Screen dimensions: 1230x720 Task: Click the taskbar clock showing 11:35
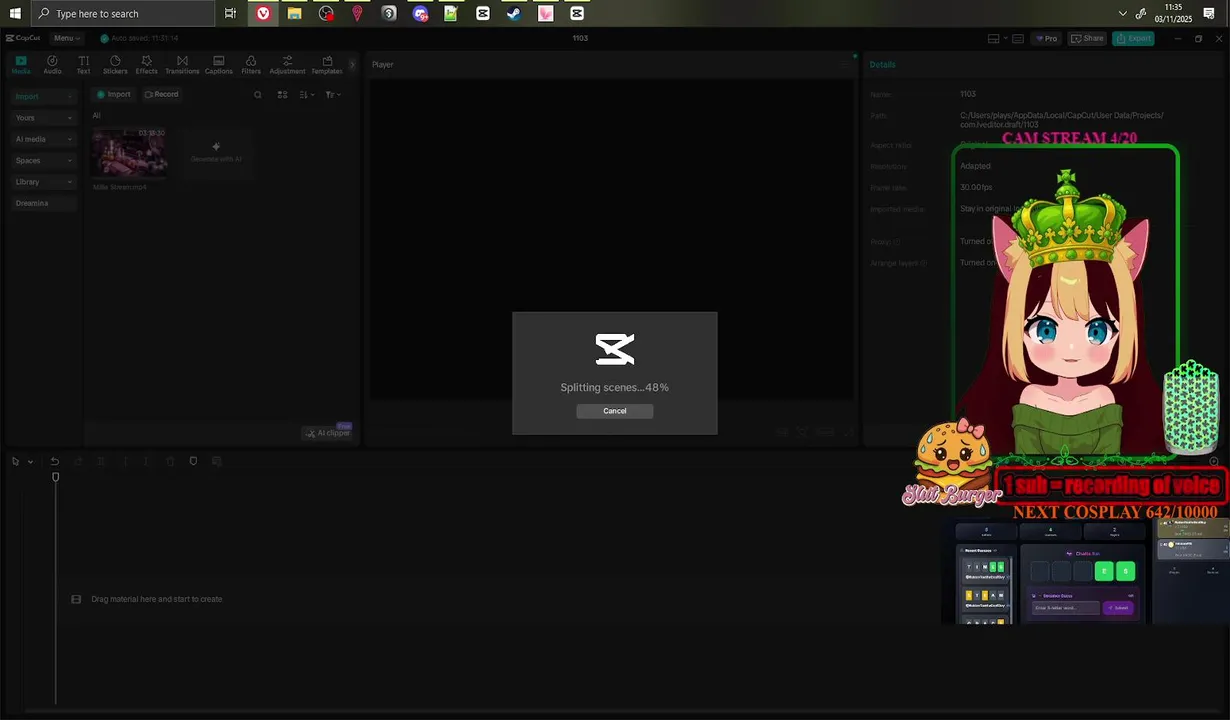[1173, 13]
